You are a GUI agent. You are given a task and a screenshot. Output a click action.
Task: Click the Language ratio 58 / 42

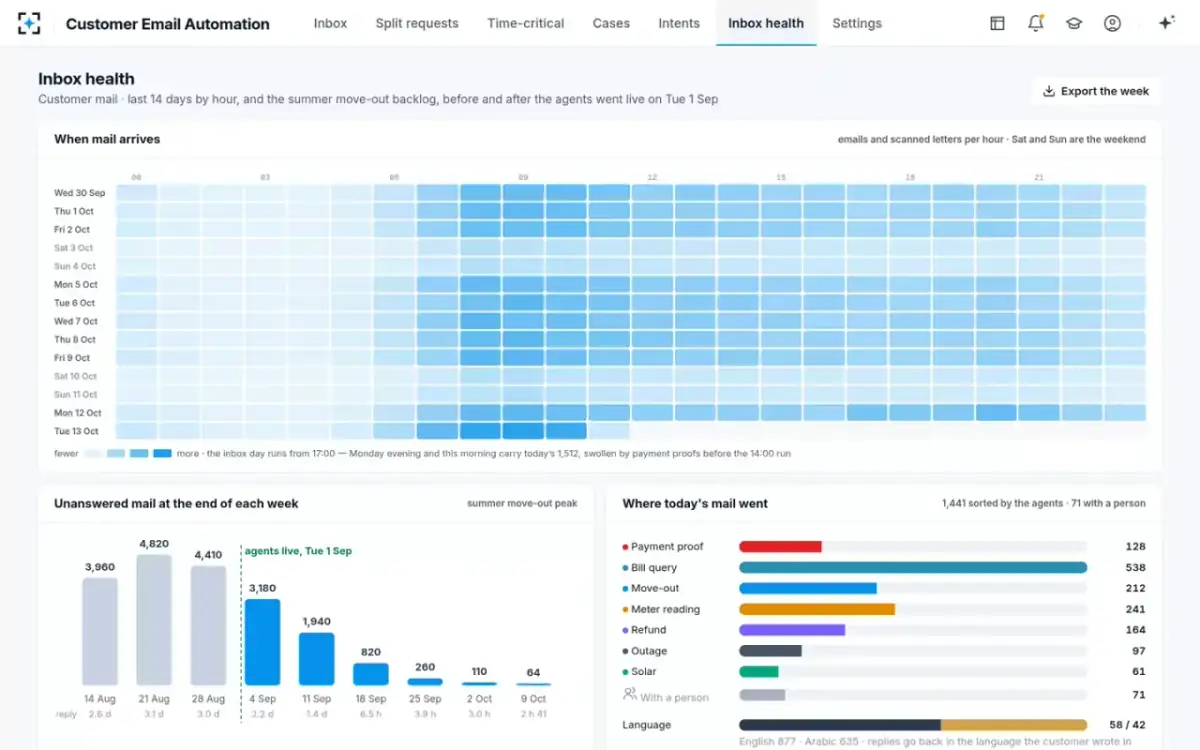[1127, 725]
